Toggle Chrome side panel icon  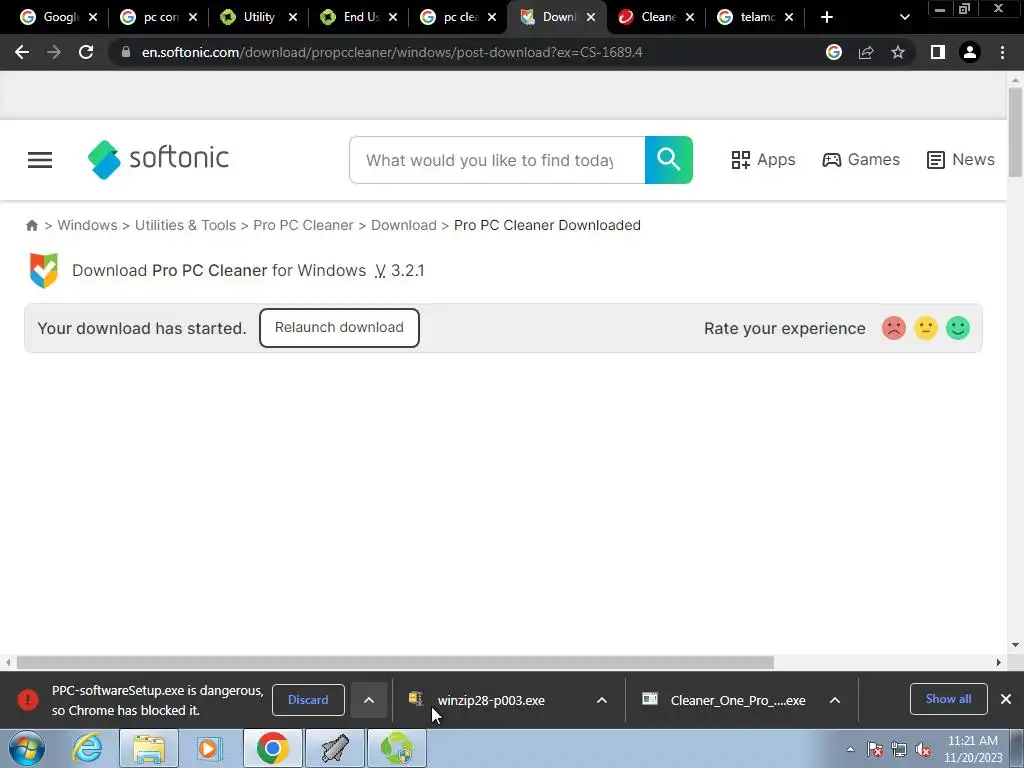[938, 52]
